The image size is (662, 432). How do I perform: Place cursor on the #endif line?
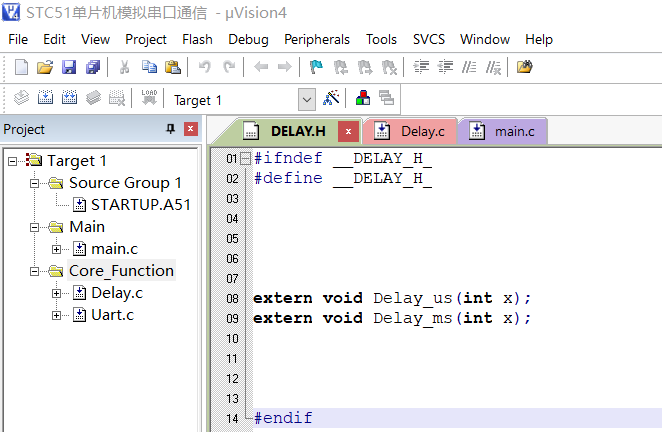(457, 418)
